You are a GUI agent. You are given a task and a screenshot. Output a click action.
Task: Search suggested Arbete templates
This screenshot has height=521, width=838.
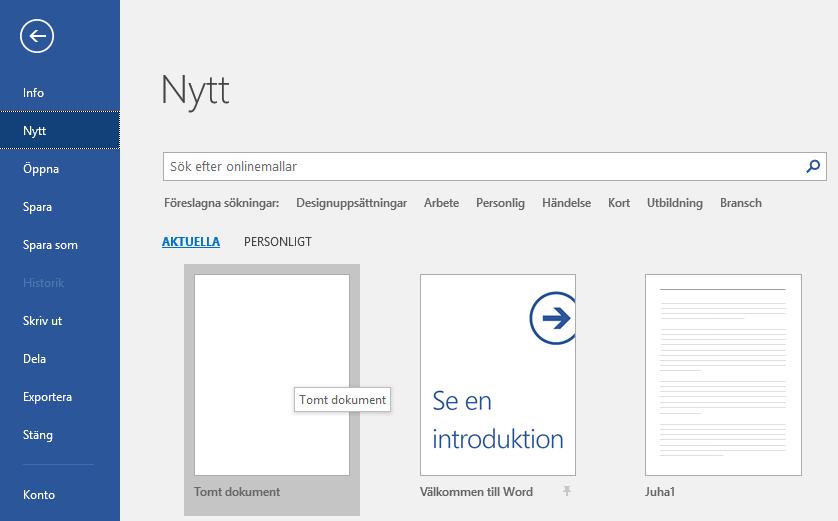pos(441,203)
